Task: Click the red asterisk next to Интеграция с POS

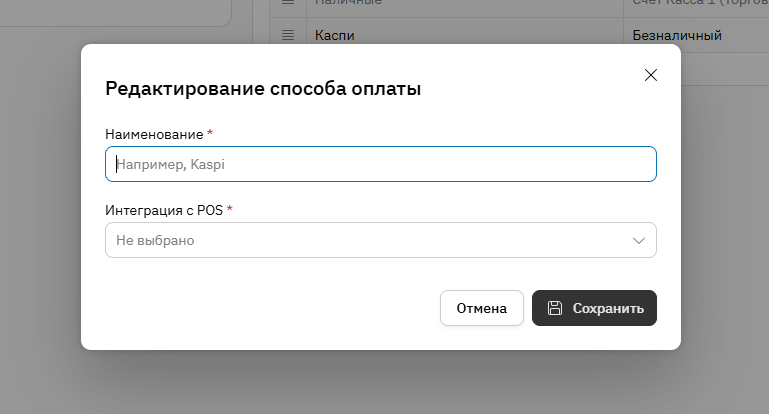Action: click(x=230, y=209)
